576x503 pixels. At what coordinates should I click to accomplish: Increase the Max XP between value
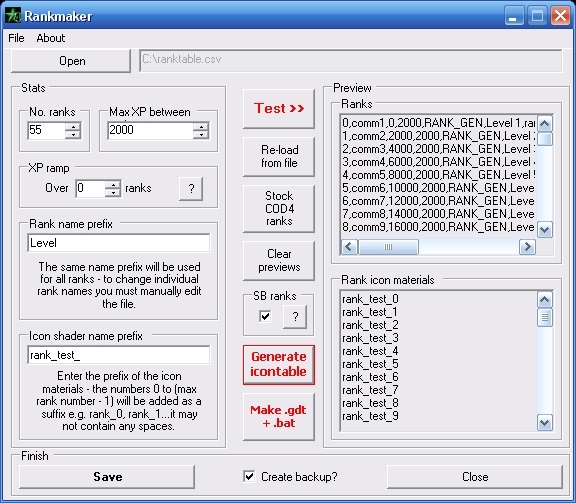(x=201, y=127)
